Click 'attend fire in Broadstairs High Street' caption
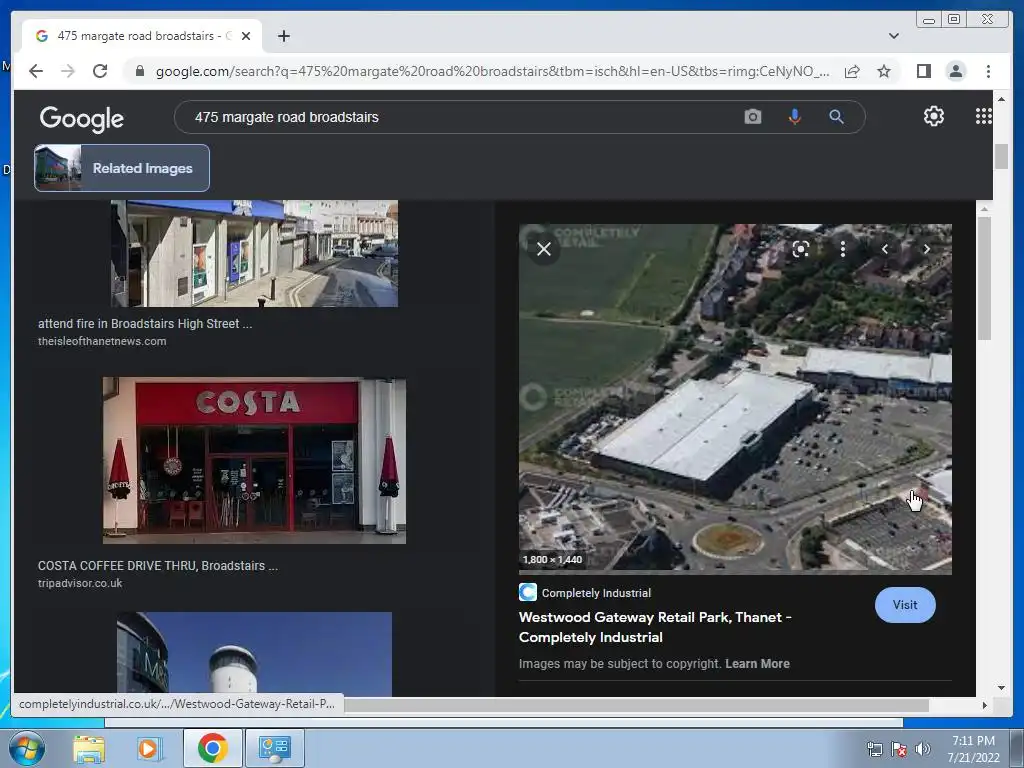The width and height of the screenshot is (1024, 768). pos(145,323)
